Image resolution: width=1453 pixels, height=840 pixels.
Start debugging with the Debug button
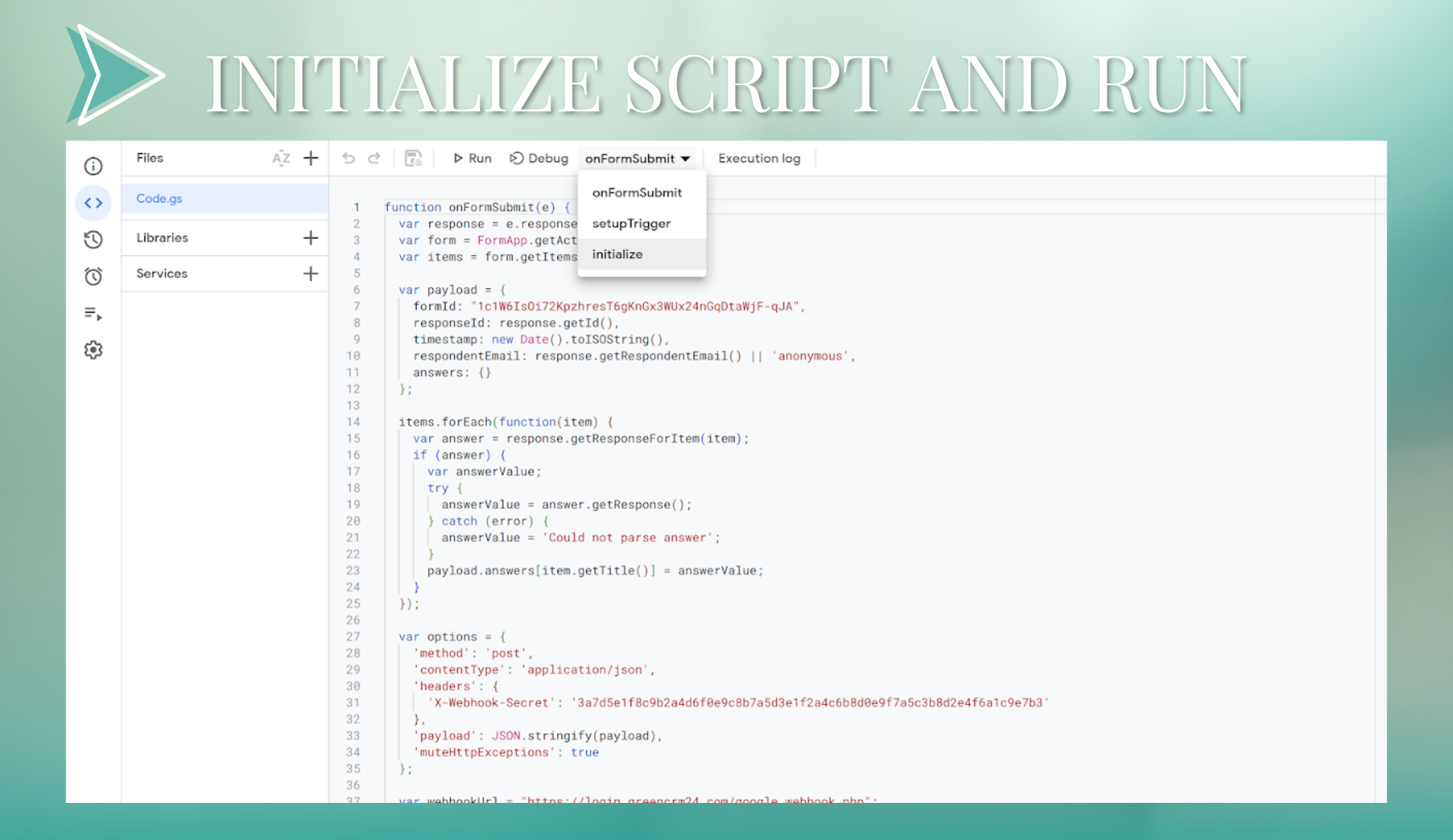(539, 158)
